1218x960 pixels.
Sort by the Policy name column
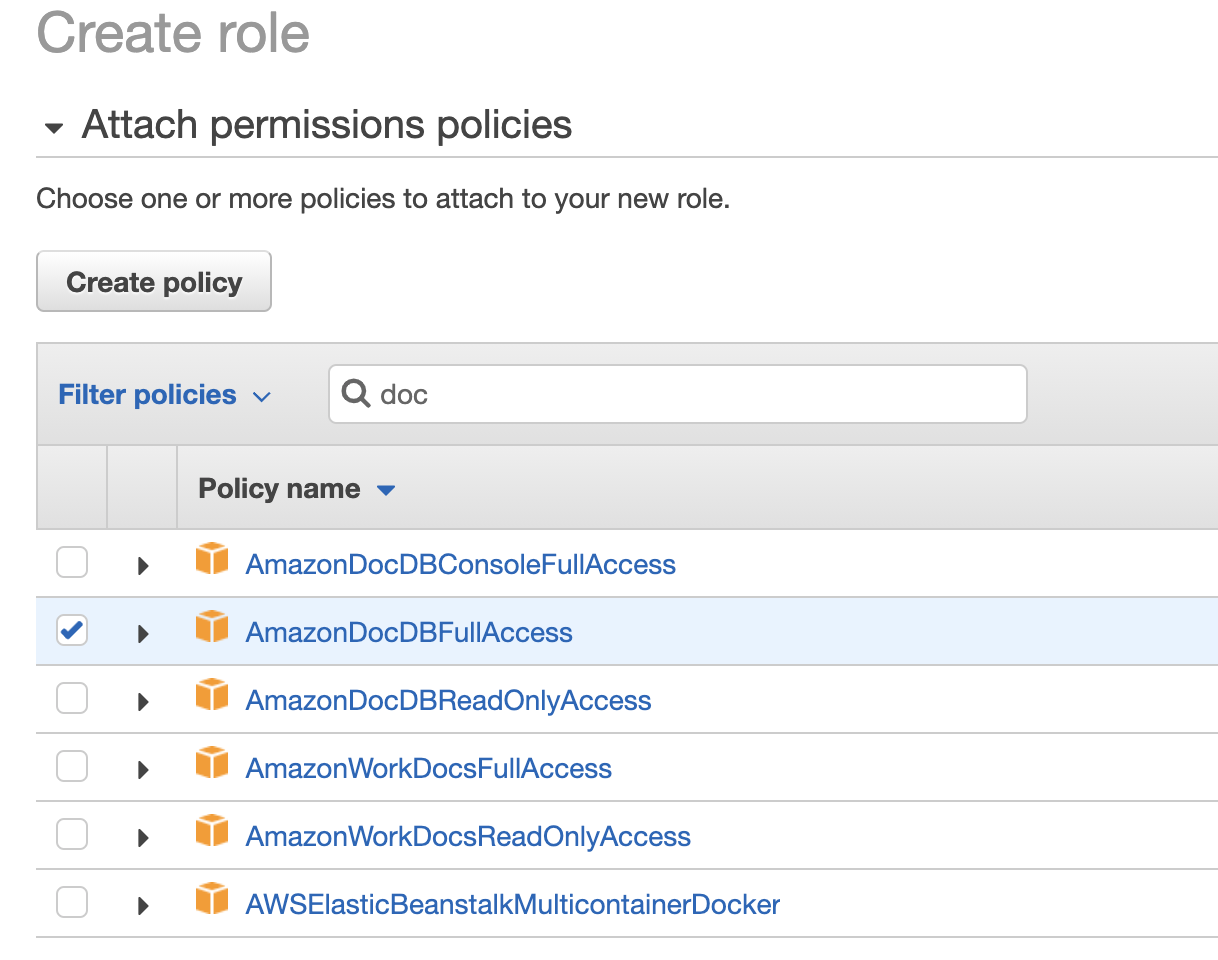[297, 489]
